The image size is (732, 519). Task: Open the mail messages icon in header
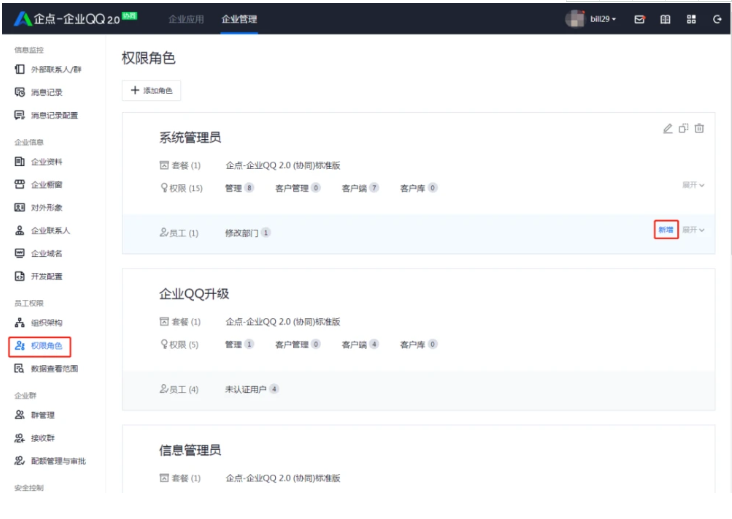pyautogui.click(x=640, y=19)
